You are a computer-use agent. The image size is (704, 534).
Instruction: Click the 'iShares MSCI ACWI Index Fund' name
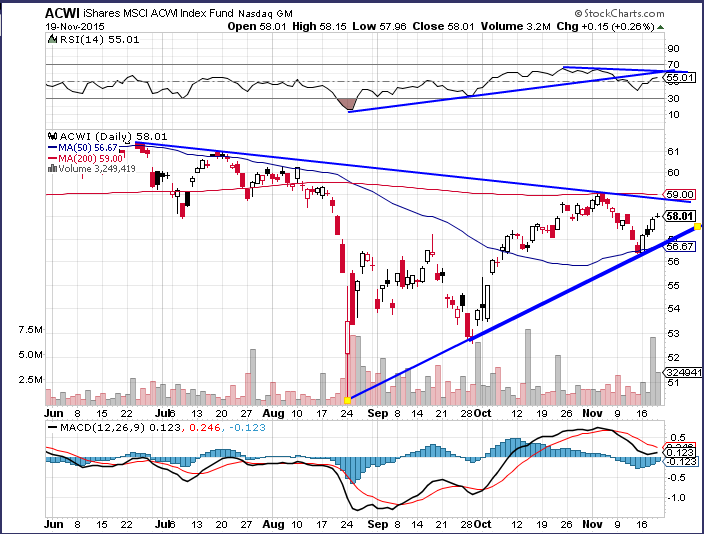(158, 13)
